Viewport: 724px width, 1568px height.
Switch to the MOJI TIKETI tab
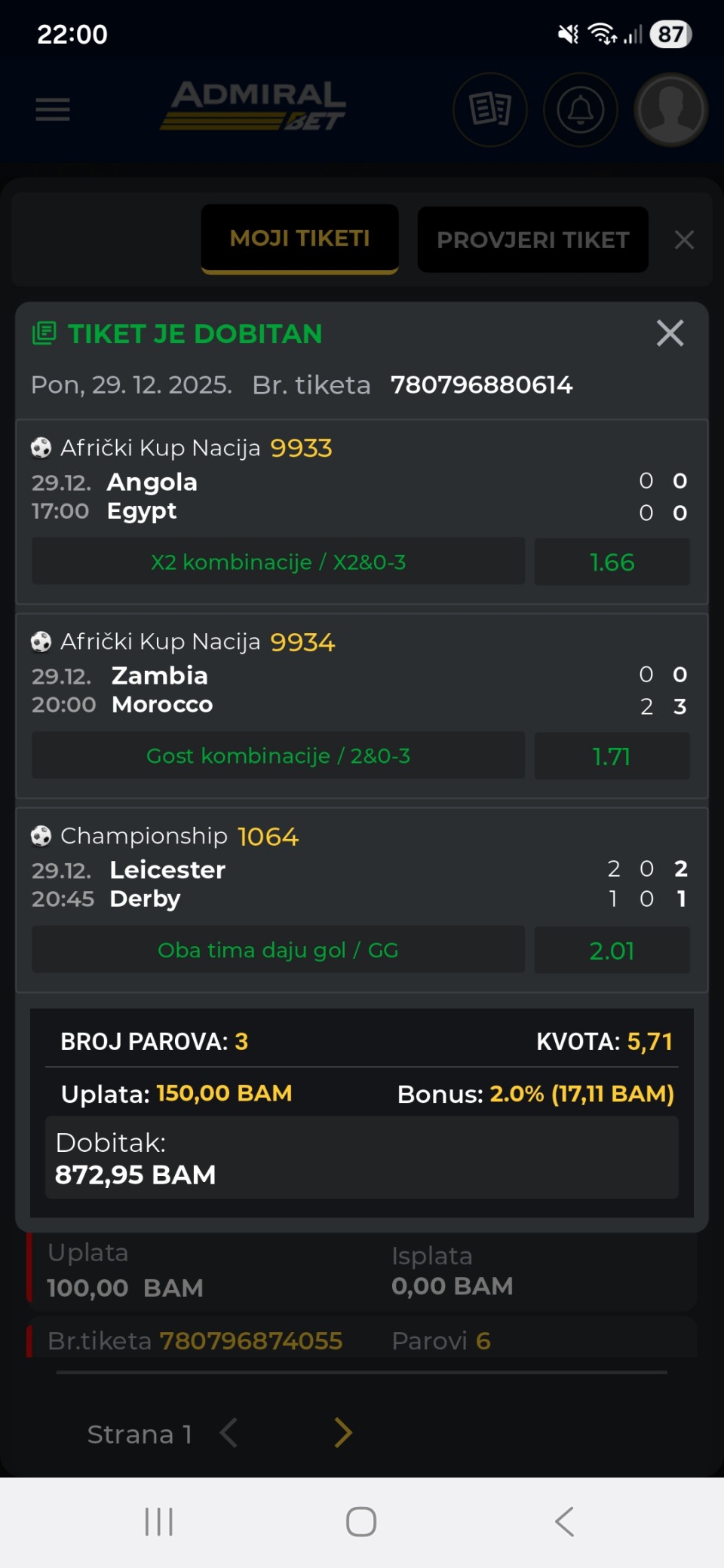[299, 238]
